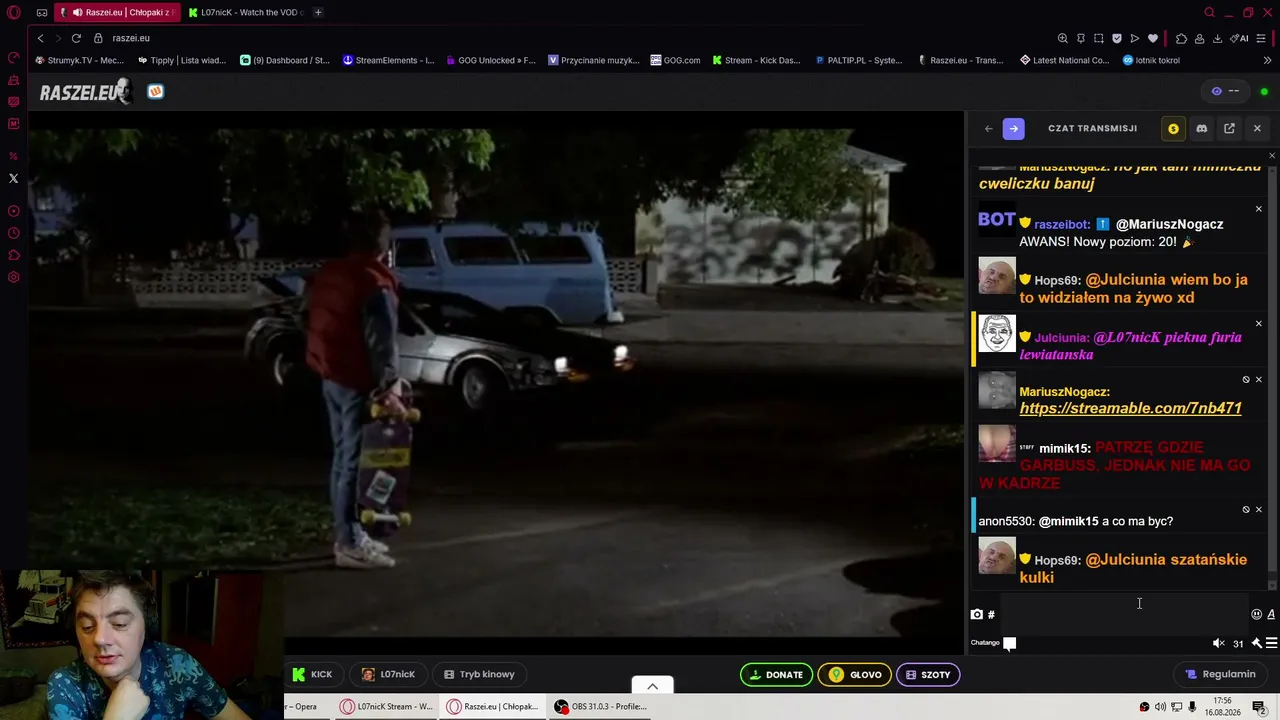Open the chat text formatting options
Viewport: 1280px width, 720px height.
pyautogui.click(x=1271, y=614)
